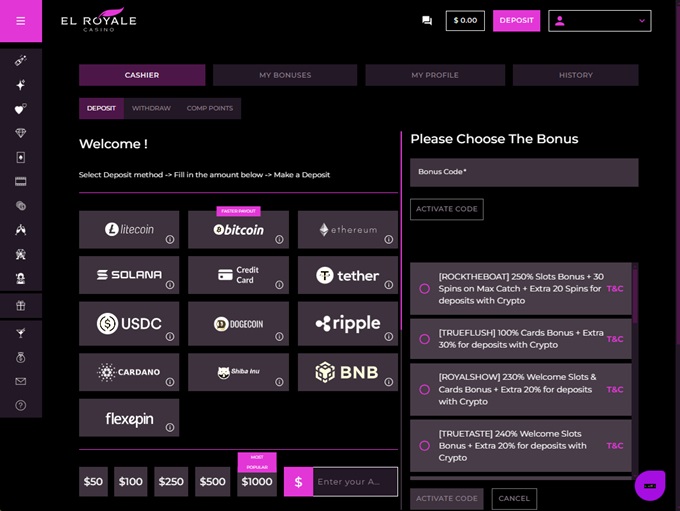Open T&C for TRUETASTE bonus
Viewport: 680px width, 511px height.
coord(614,446)
